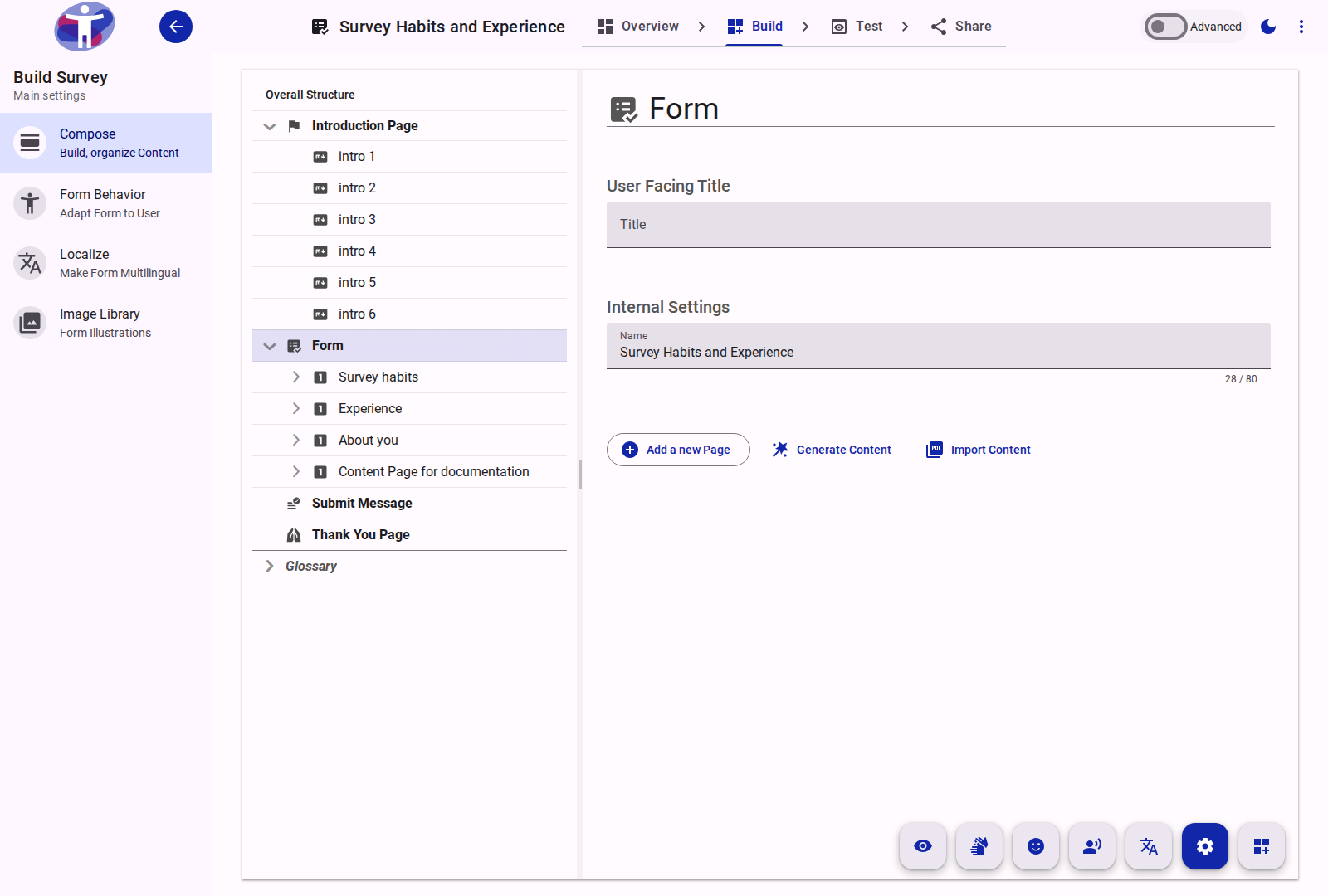Click the Thank You Page icon

pos(294,535)
